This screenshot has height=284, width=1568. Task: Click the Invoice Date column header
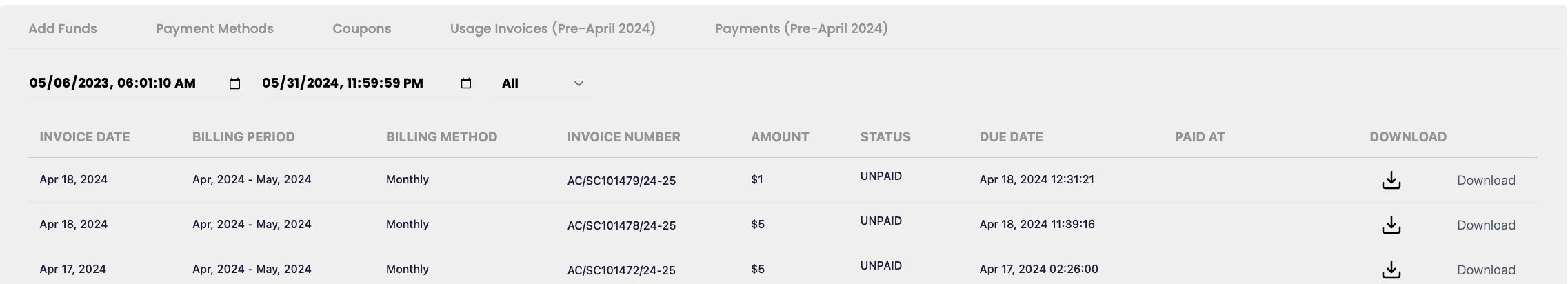85,137
